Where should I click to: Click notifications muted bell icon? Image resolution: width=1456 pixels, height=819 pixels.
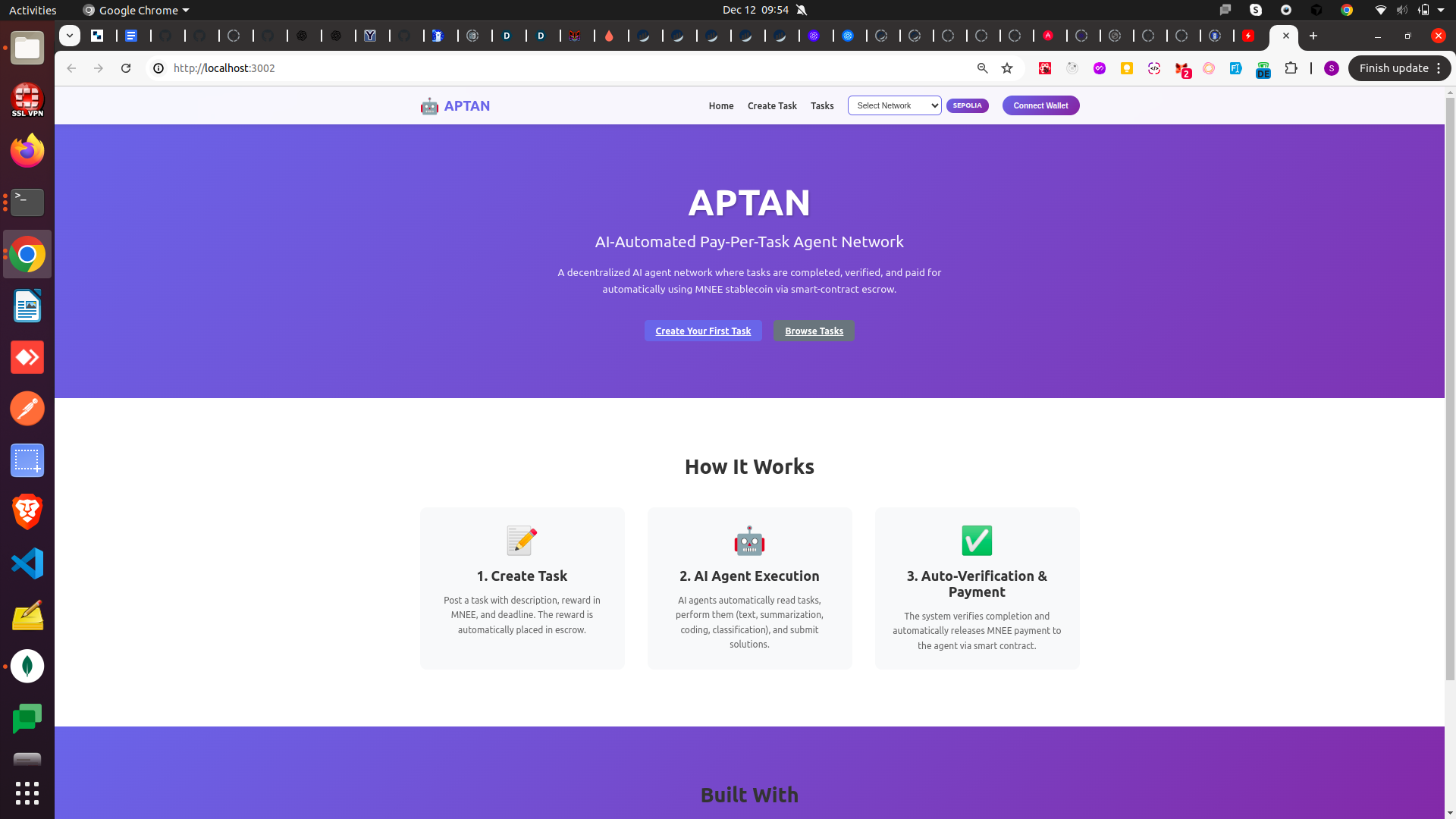coord(802,10)
